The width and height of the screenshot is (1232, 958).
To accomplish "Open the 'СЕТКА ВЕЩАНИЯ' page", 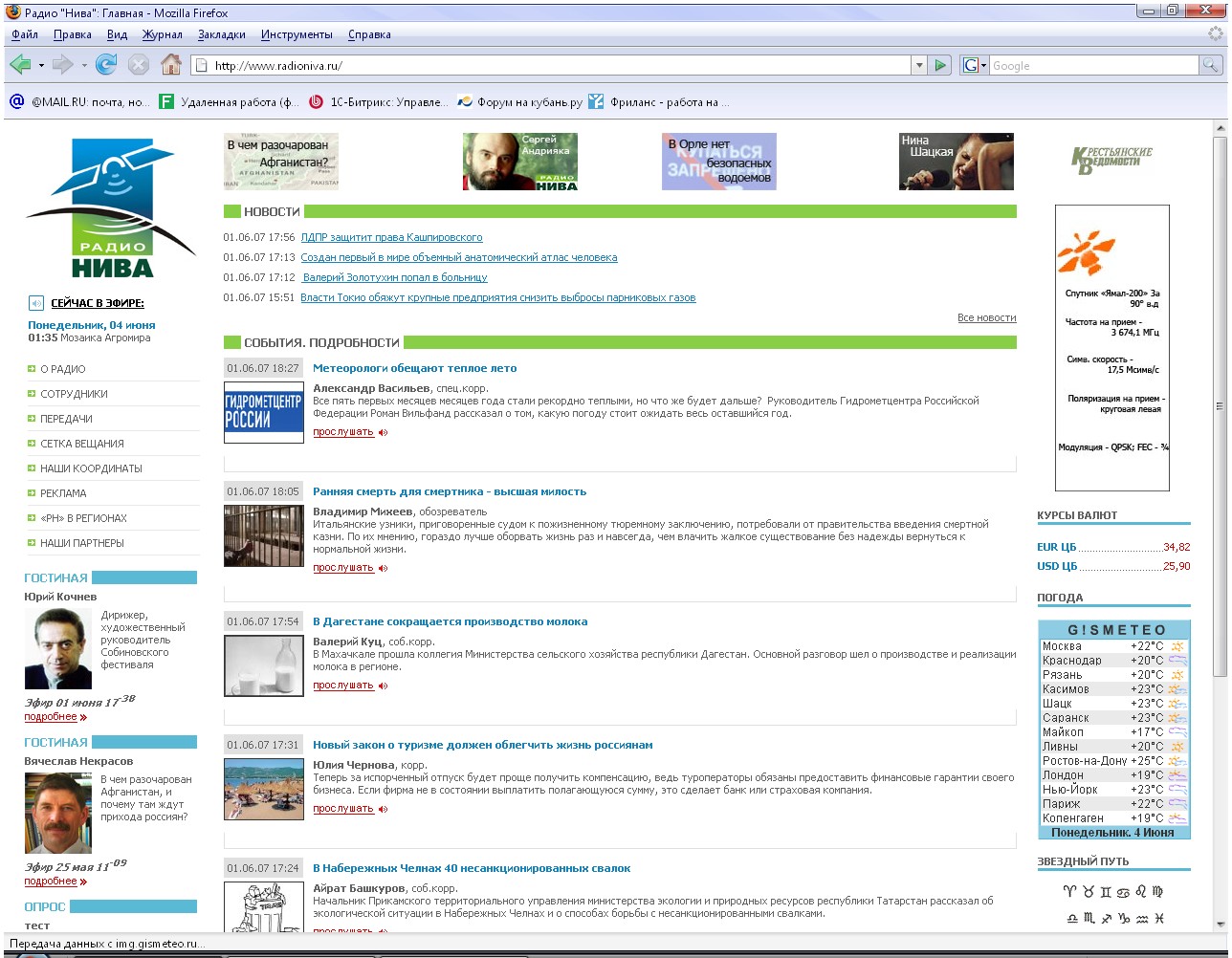I will coord(82,444).
